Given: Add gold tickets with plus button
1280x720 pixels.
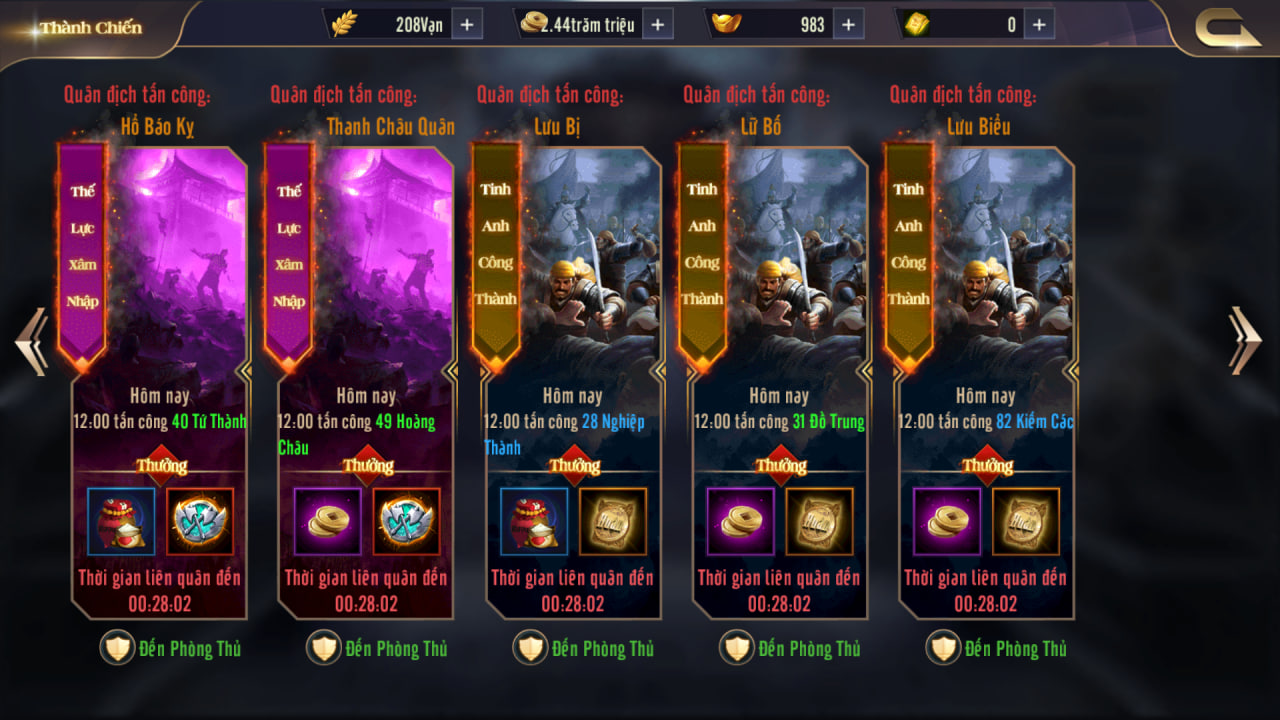Looking at the screenshot, I should [1039, 24].
